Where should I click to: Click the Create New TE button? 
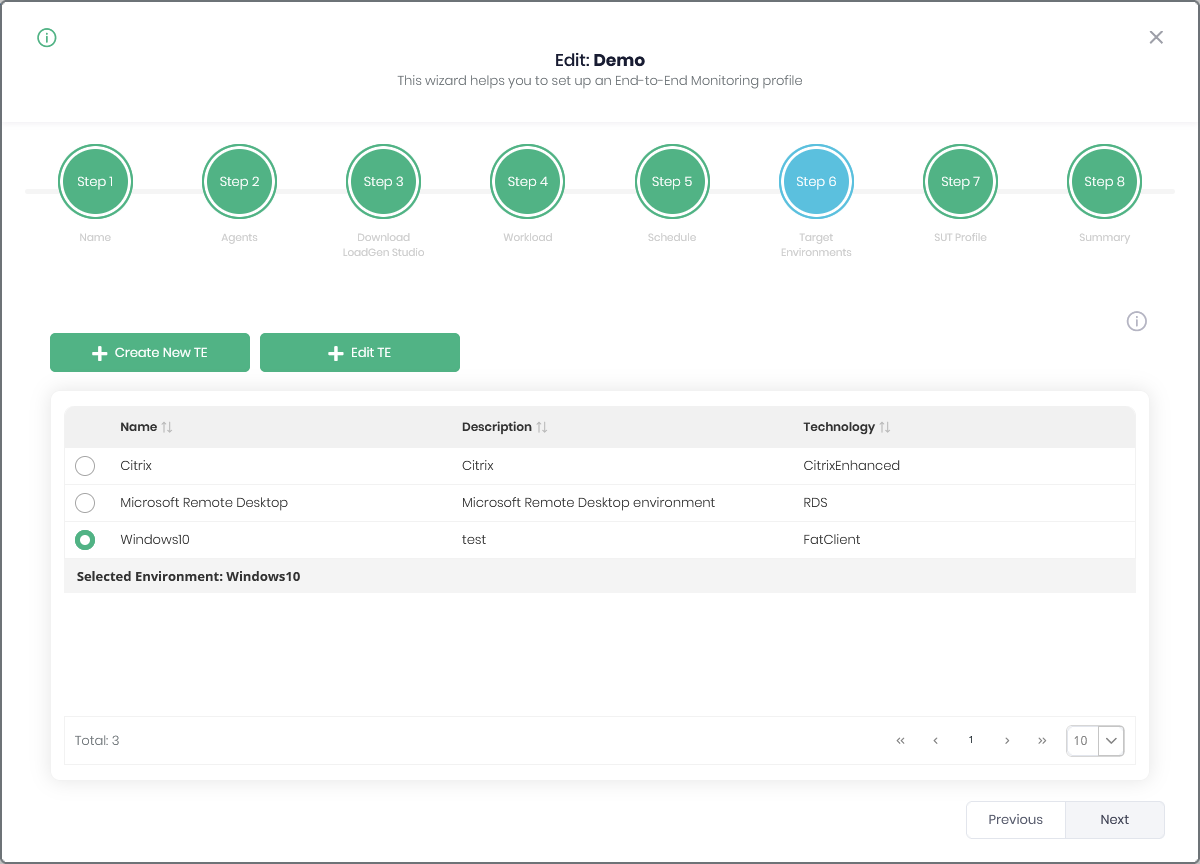click(x=150, y=353)
